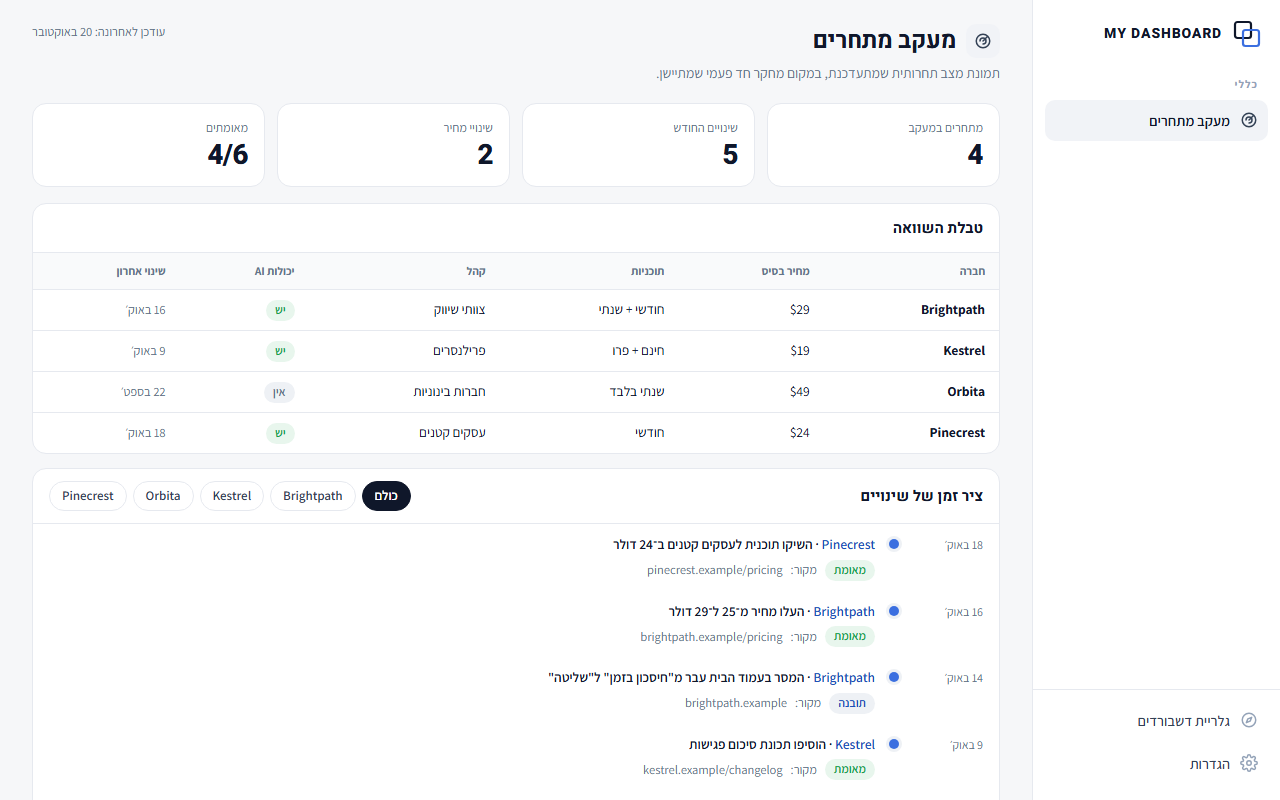Click the מאומת badge on the Kestrel entry
Image resolution: width=1280 pixels, height=800 pixels.
click(x=850, y=770)
